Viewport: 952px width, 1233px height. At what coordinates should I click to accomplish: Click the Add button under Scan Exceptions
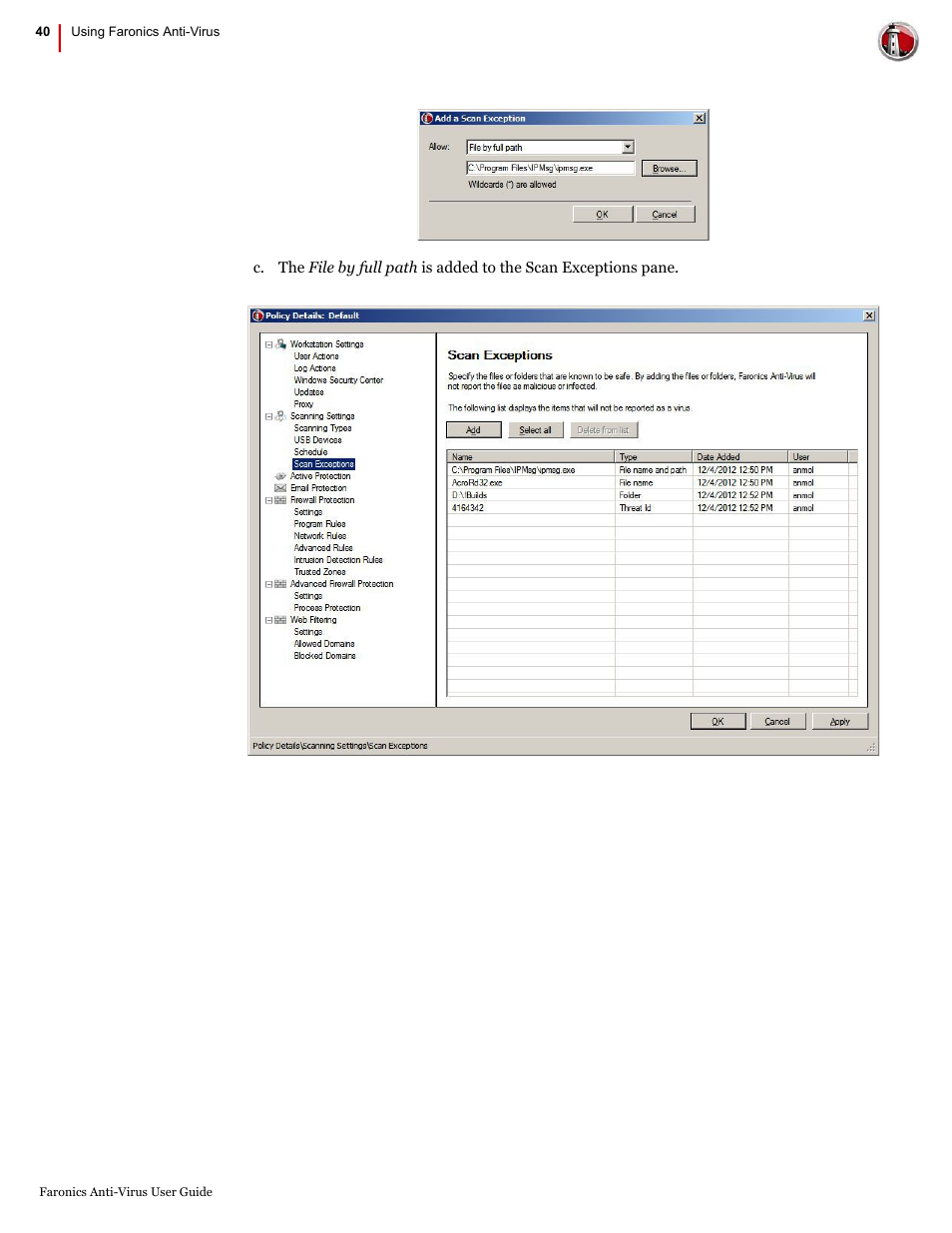pos(474,429)
